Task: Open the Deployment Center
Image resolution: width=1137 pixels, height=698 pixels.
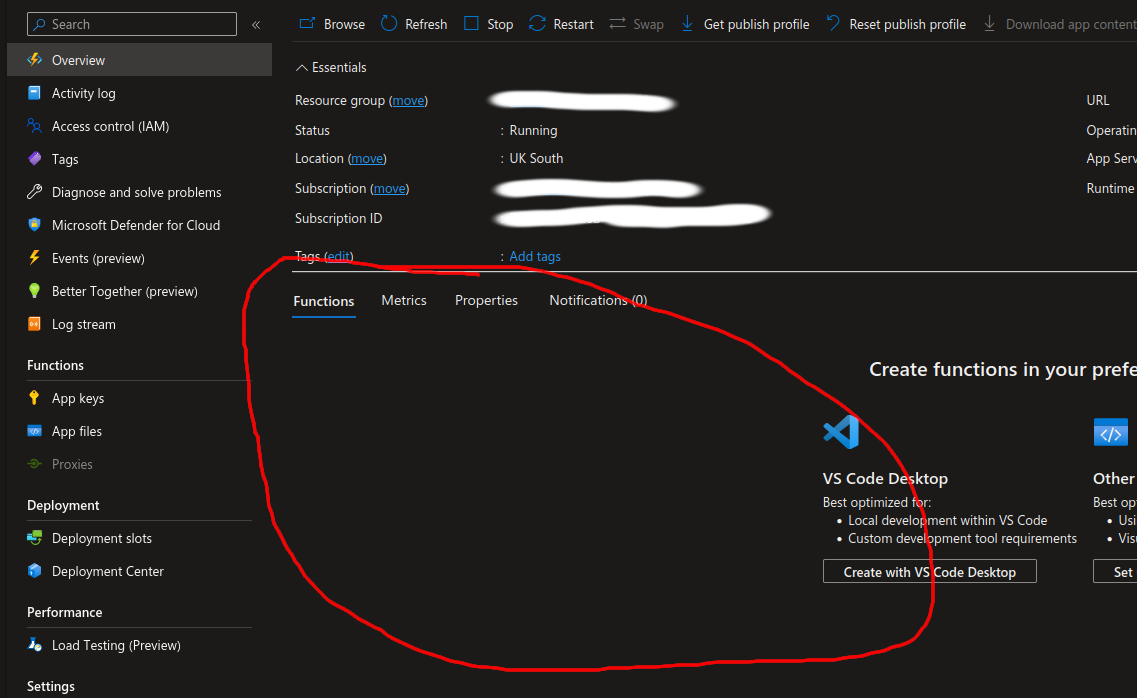Action: [108, 571]
